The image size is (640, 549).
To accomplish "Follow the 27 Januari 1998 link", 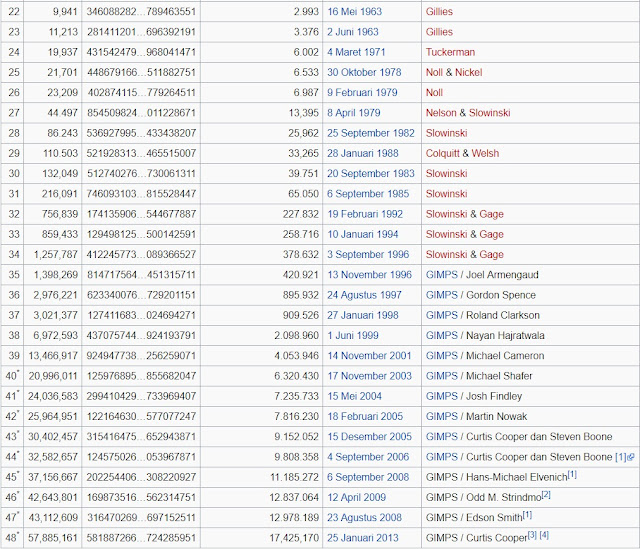I will 362,316.
